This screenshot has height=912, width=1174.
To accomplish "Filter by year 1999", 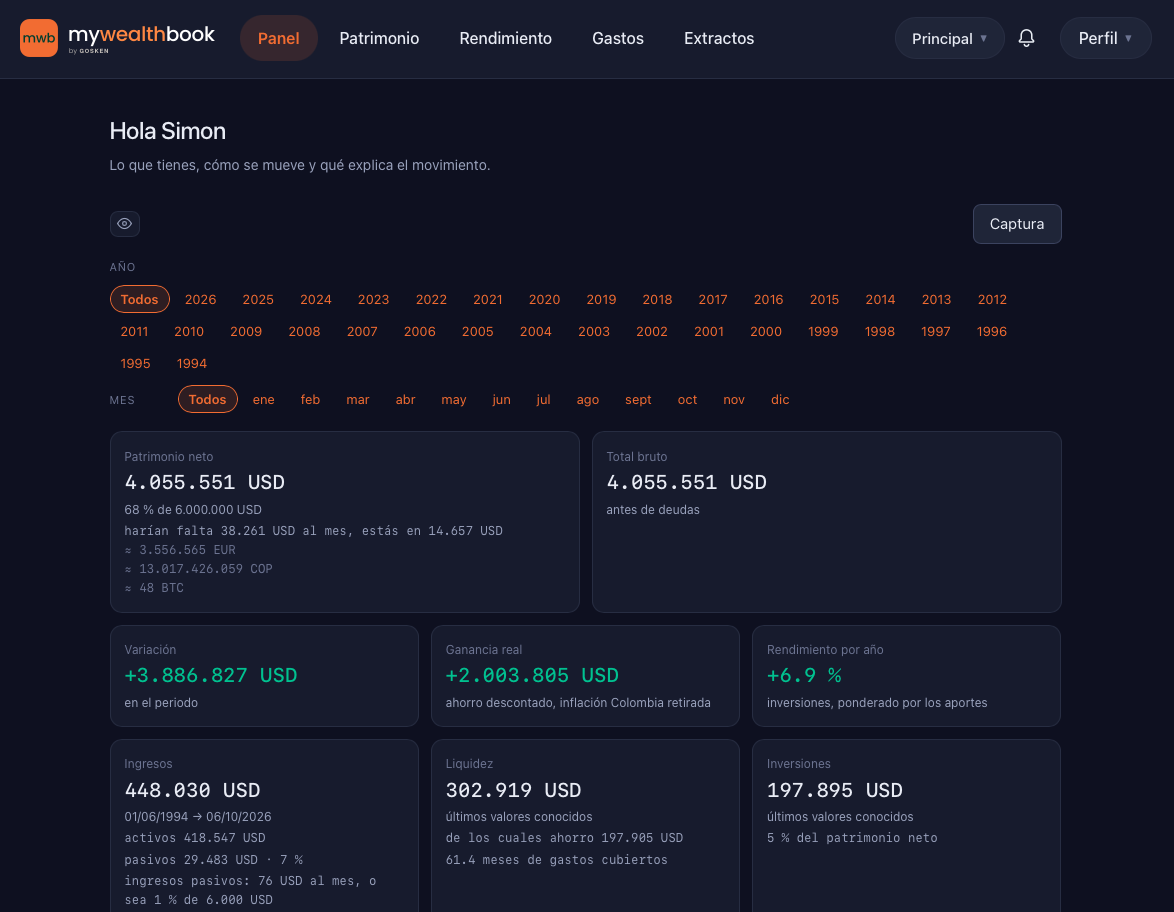I will tap(823, 332).
